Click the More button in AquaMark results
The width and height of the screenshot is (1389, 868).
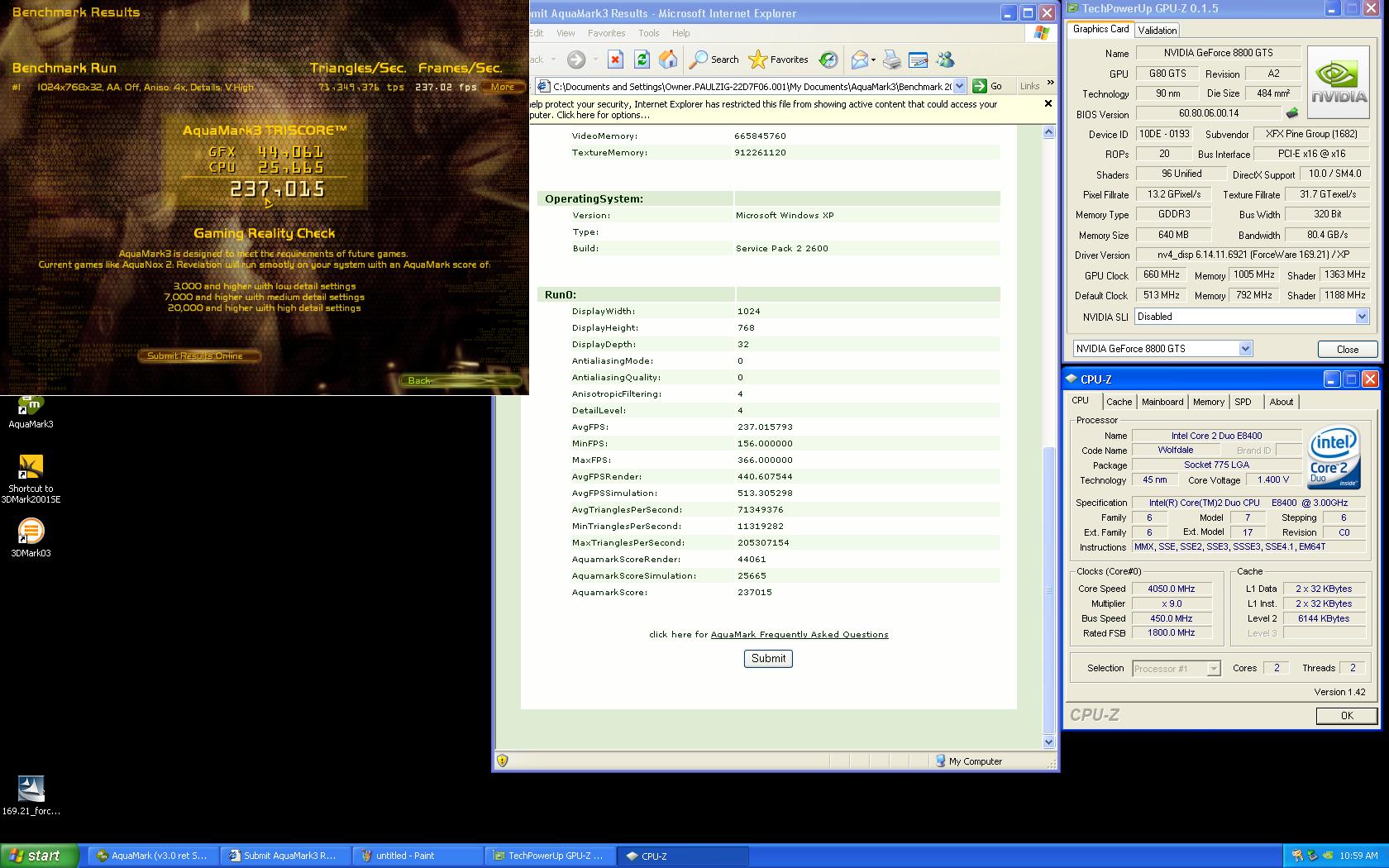click(x=502, y=87)
